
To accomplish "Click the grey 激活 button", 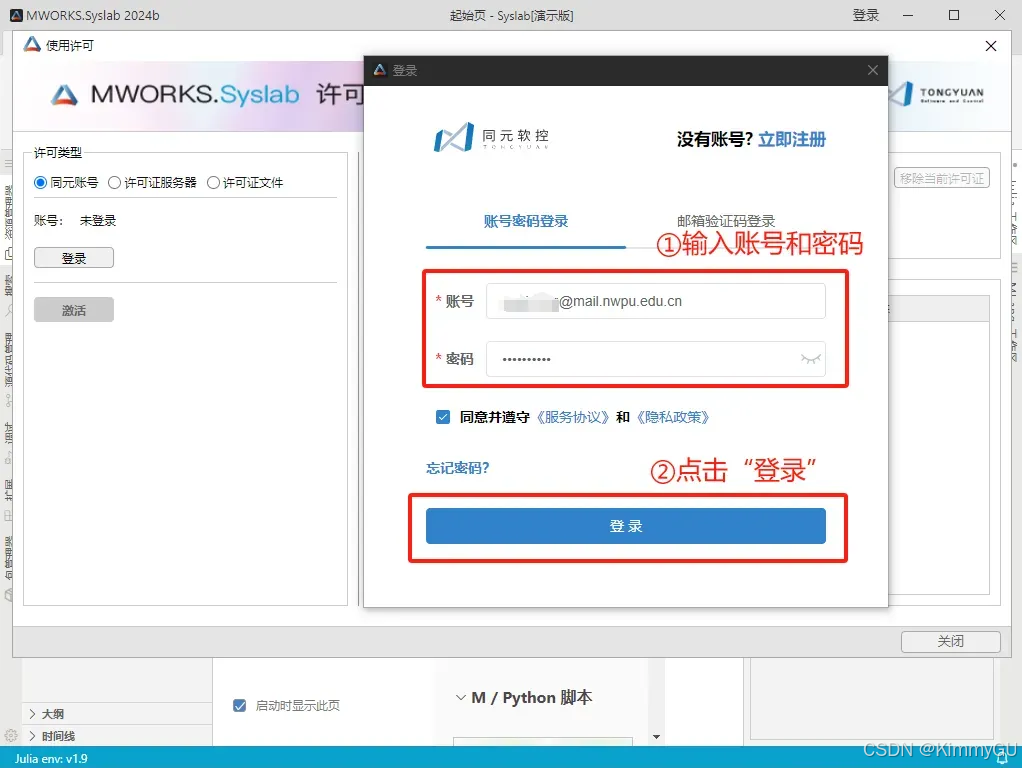I will coord(74,310).
